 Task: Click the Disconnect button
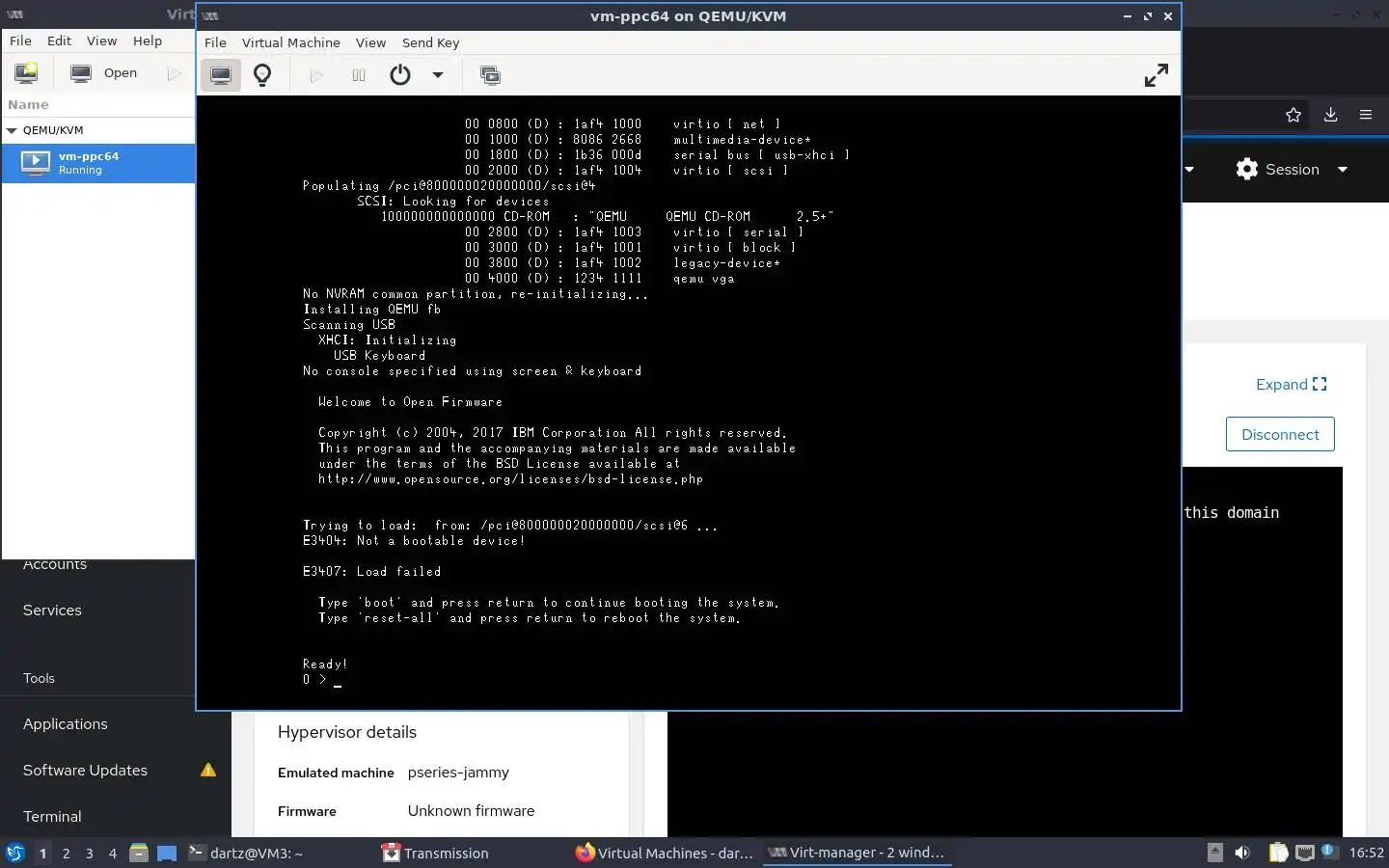[x=1280, y=434]
